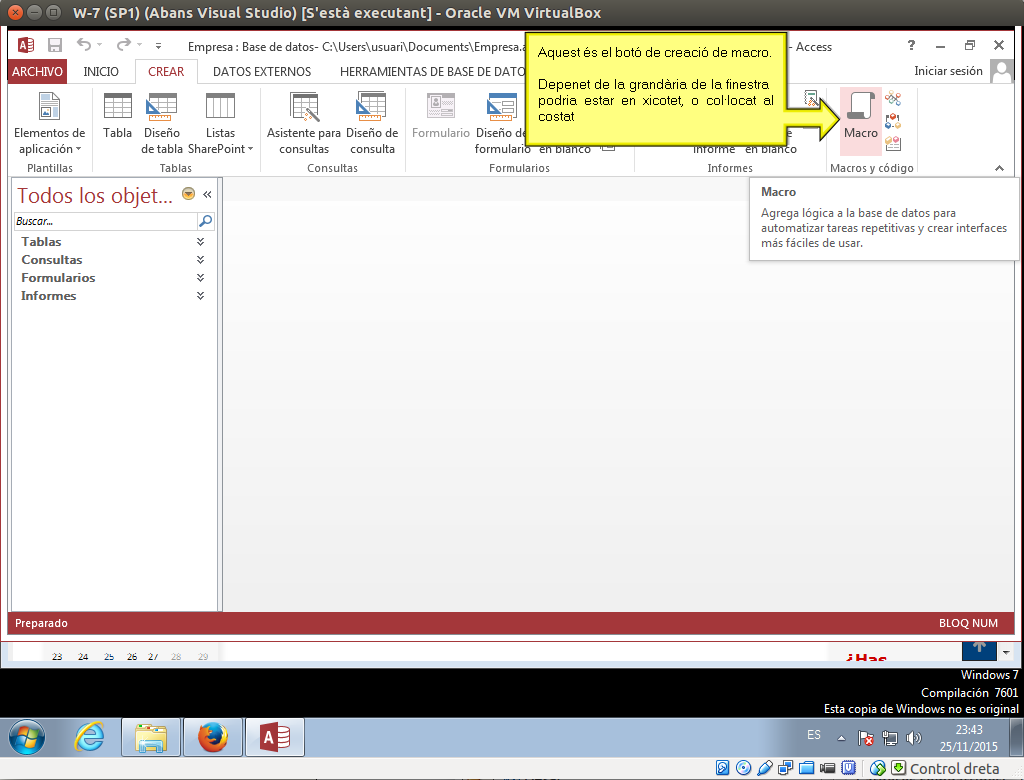The width and height of the screenshot is (1024, 780).
Task: Click the VirtualBox USB devices icon
Action: 765,768
